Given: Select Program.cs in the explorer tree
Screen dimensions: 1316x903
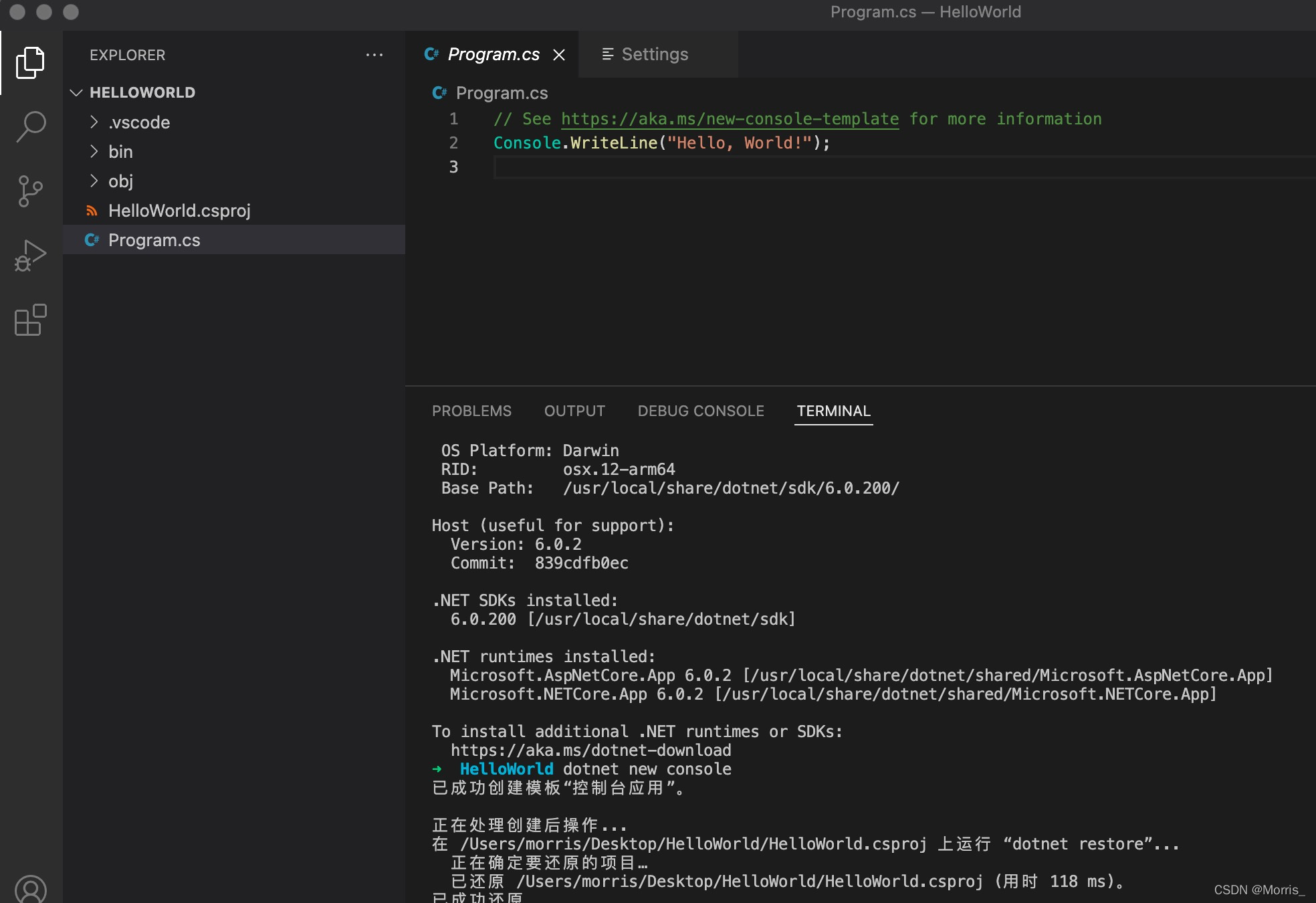Looking at the screenshot, I should [x=234, y=240].
